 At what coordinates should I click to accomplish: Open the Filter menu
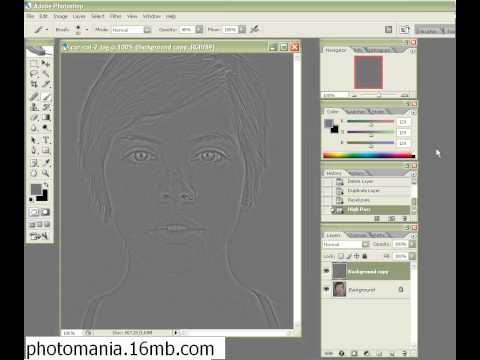point(115,16)
